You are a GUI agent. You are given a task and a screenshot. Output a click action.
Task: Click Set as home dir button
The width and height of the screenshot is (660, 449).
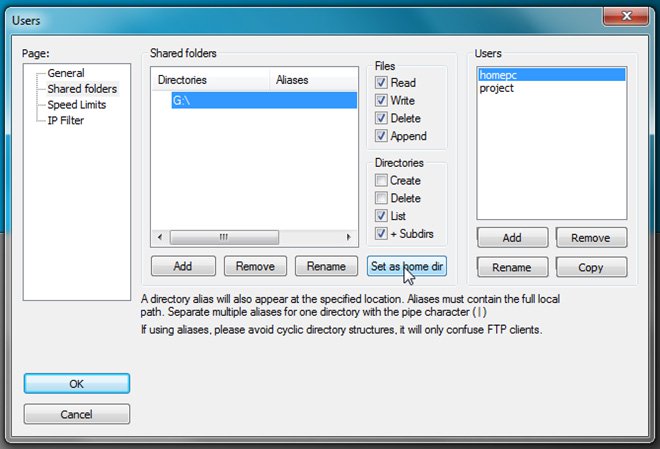point(407,266)
